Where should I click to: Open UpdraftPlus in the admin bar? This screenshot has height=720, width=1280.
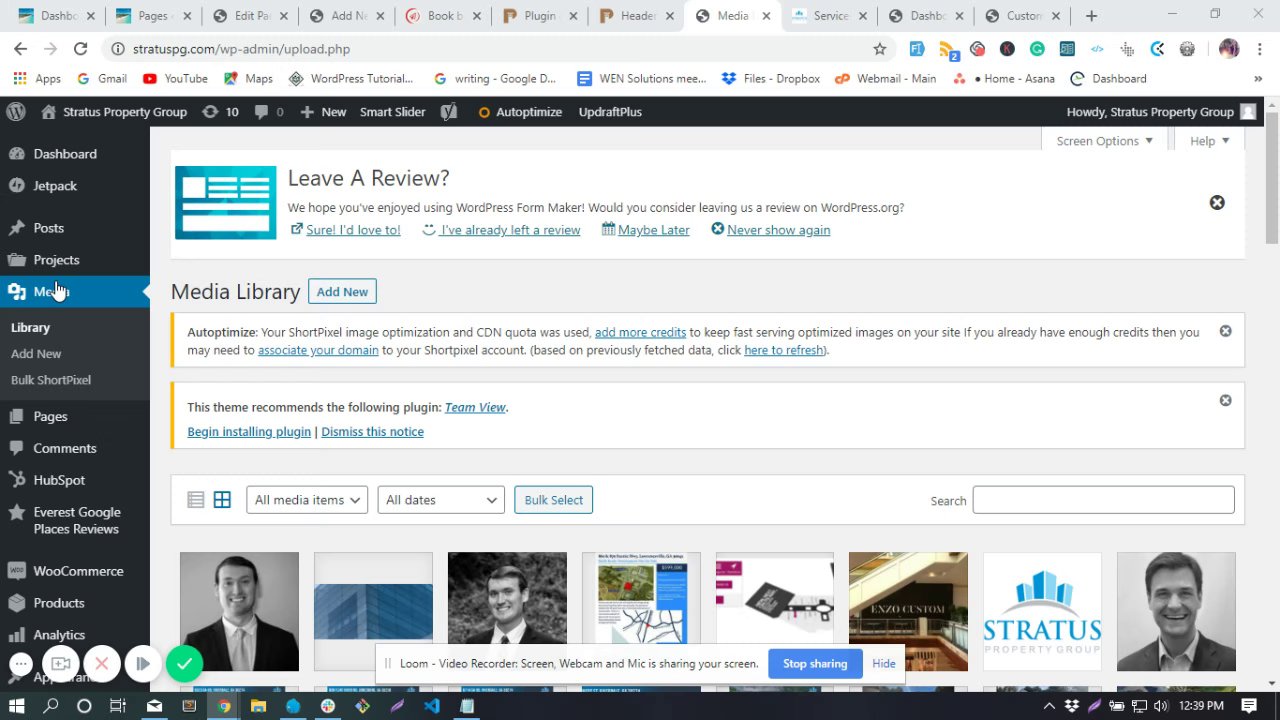(x=610, y=112)
